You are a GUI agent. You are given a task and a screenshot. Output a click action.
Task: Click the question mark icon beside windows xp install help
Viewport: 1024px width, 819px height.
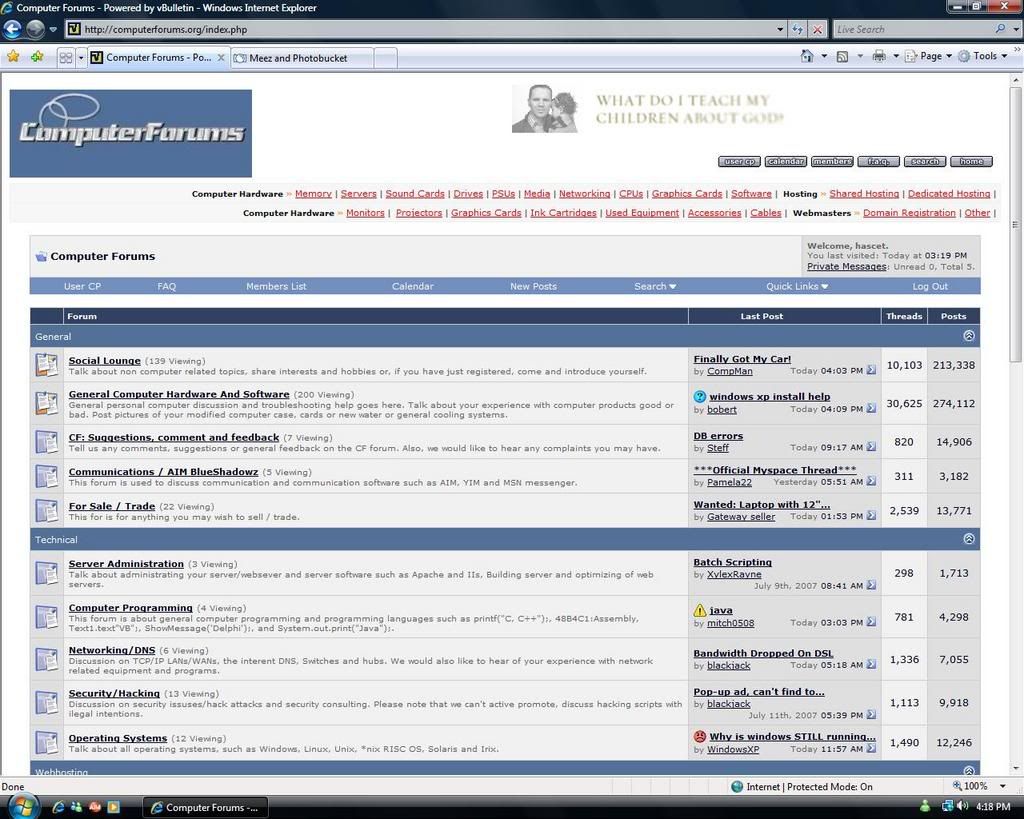click(x=699, y=396)
